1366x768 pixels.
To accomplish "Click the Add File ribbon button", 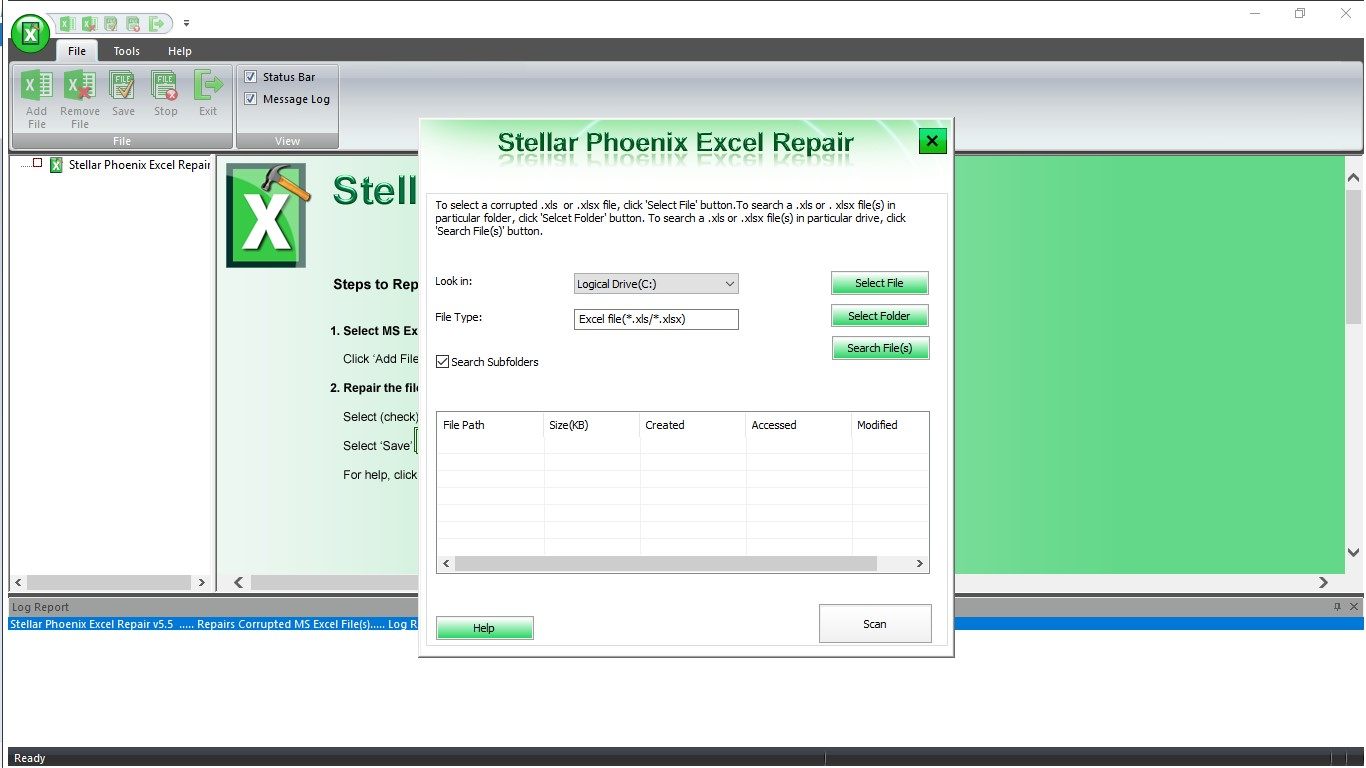I will click(x=37, y=99).
